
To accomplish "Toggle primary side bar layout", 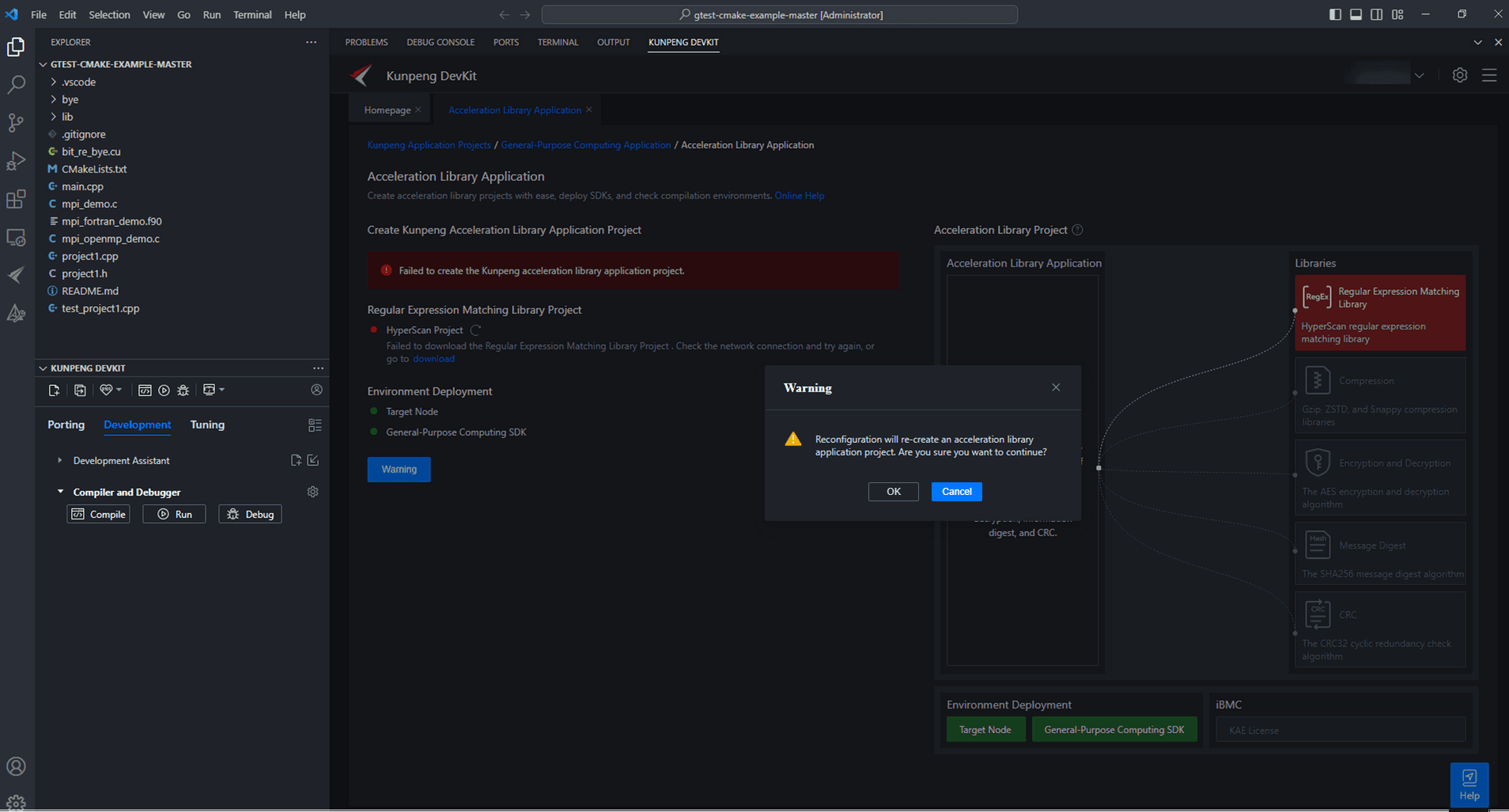I will coord(1335,14).
